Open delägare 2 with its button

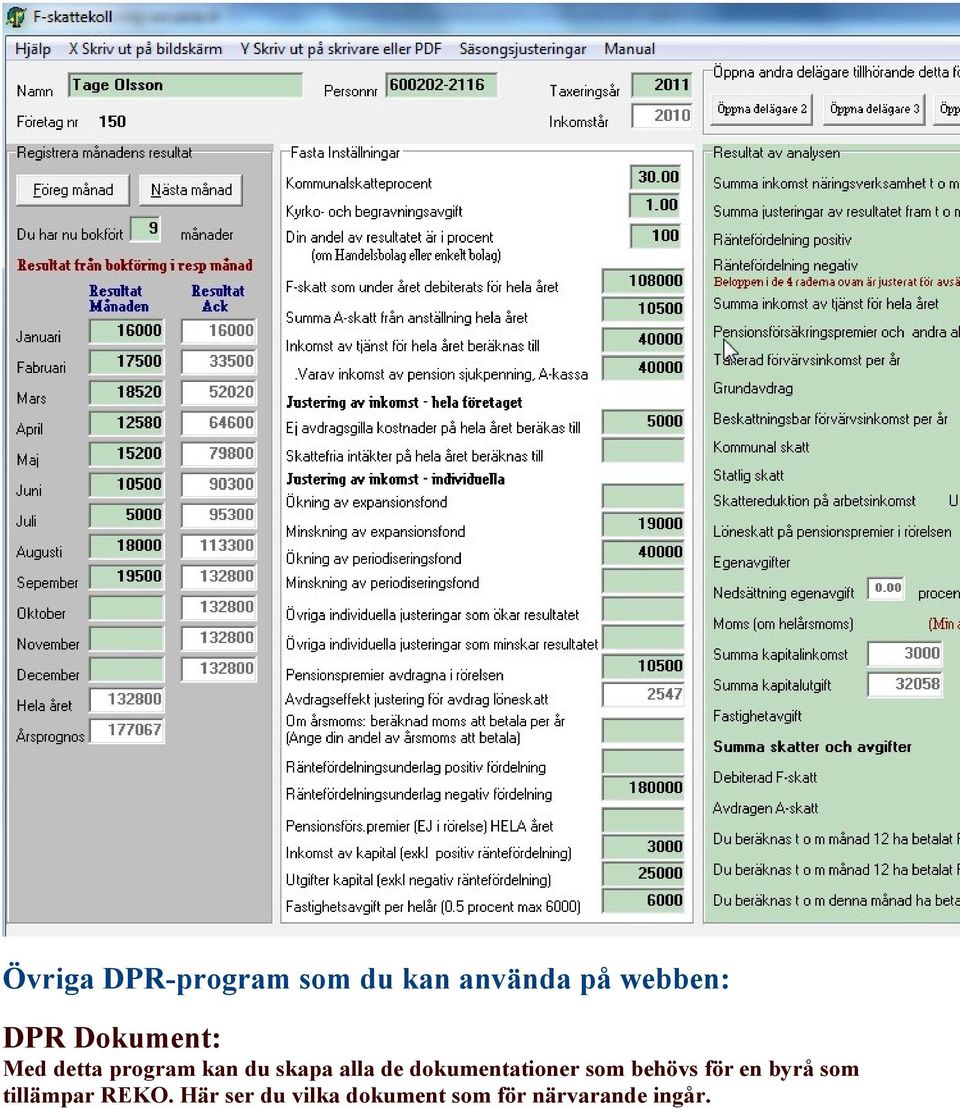(x=761, y=109)
